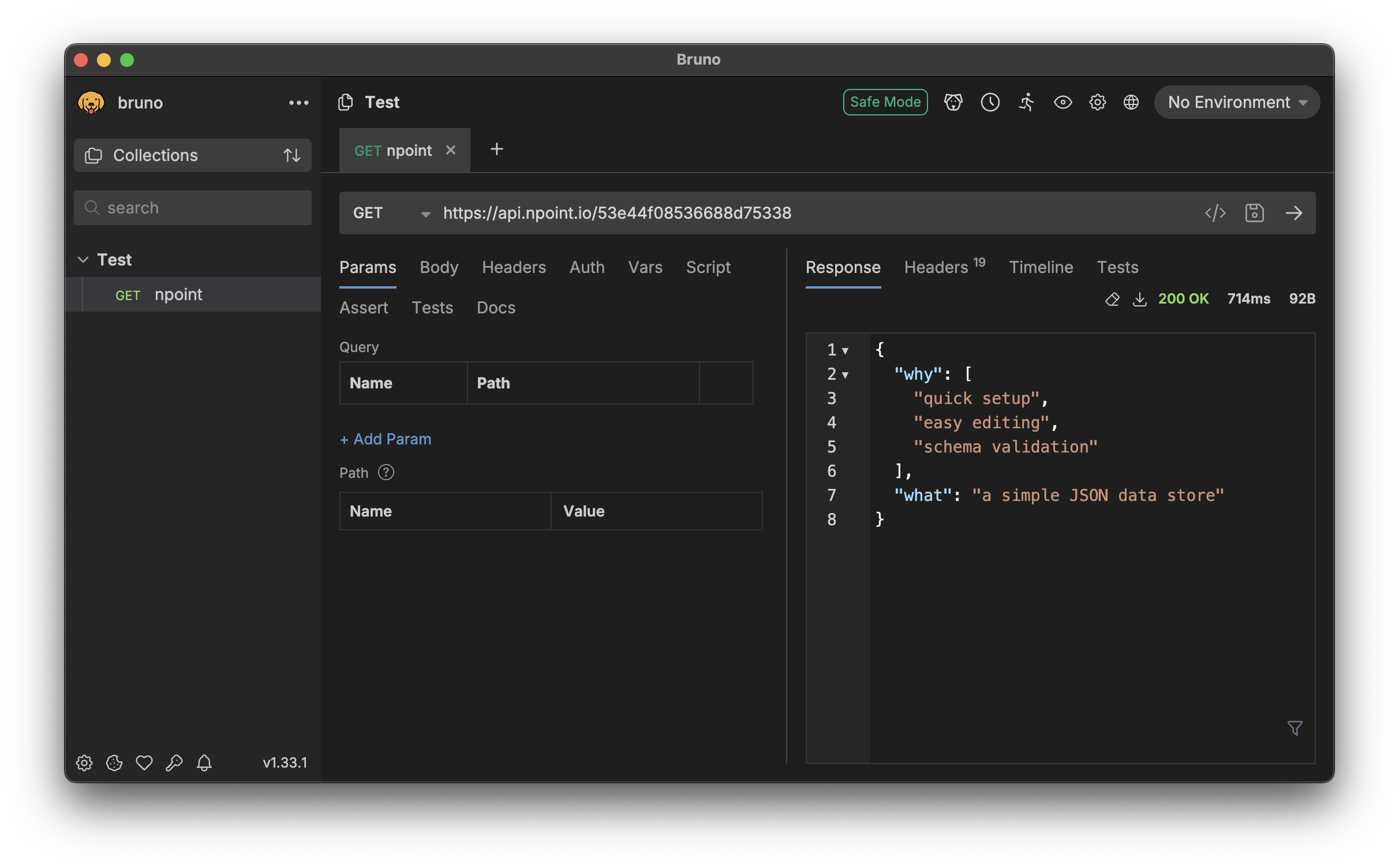Download the response with download icon
Screen dimensions: 1399x868
[1139, 299]
